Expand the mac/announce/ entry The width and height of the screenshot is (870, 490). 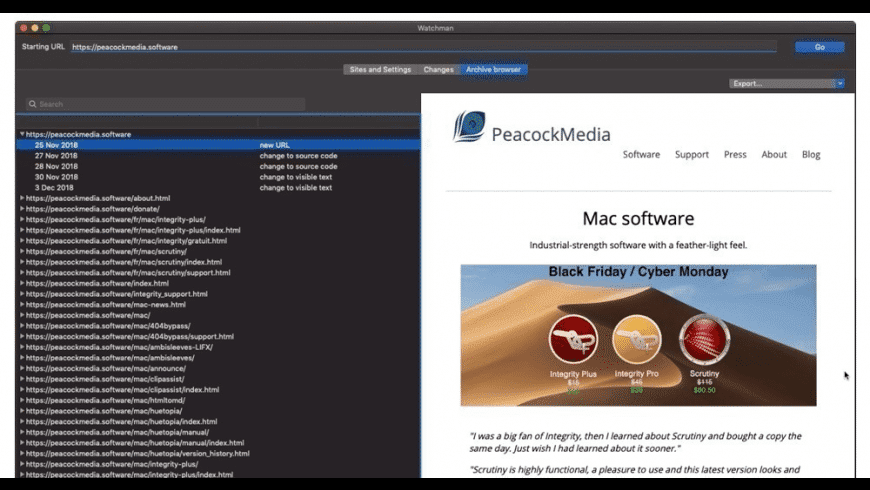tap(22, 368)
